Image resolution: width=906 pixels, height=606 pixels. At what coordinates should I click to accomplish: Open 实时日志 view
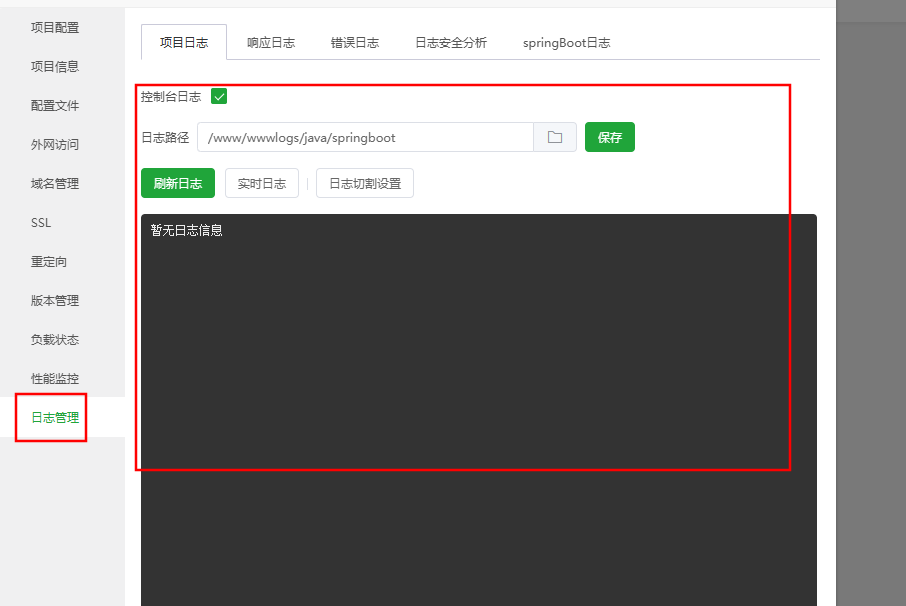point(262,183)
